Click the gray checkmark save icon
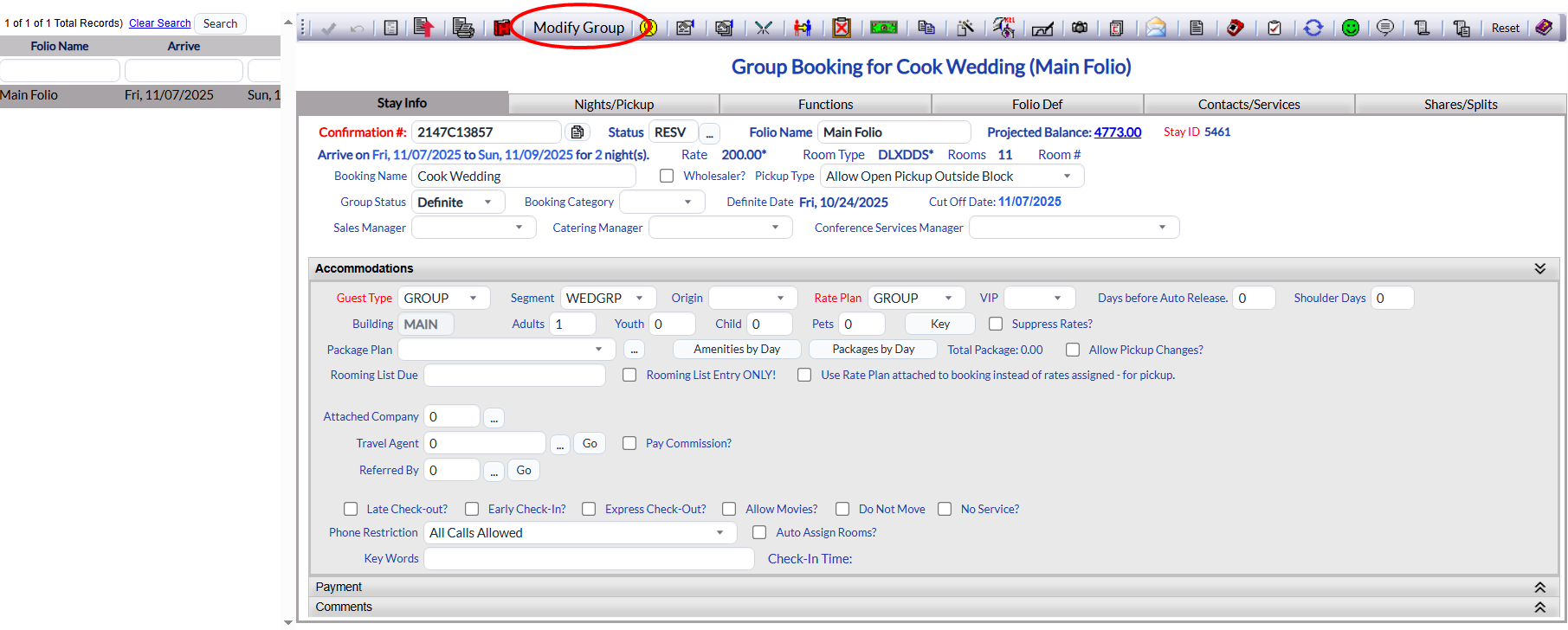This screenshot has width=1568, height=630. coord(328,29)
